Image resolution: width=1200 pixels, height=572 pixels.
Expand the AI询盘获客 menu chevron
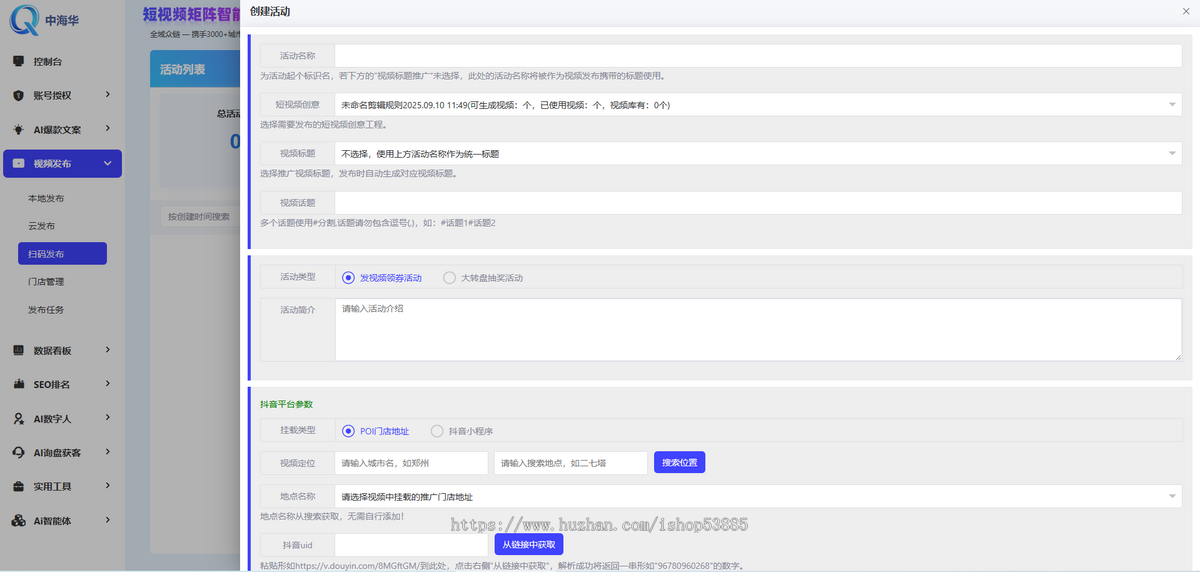coord(108,452)
